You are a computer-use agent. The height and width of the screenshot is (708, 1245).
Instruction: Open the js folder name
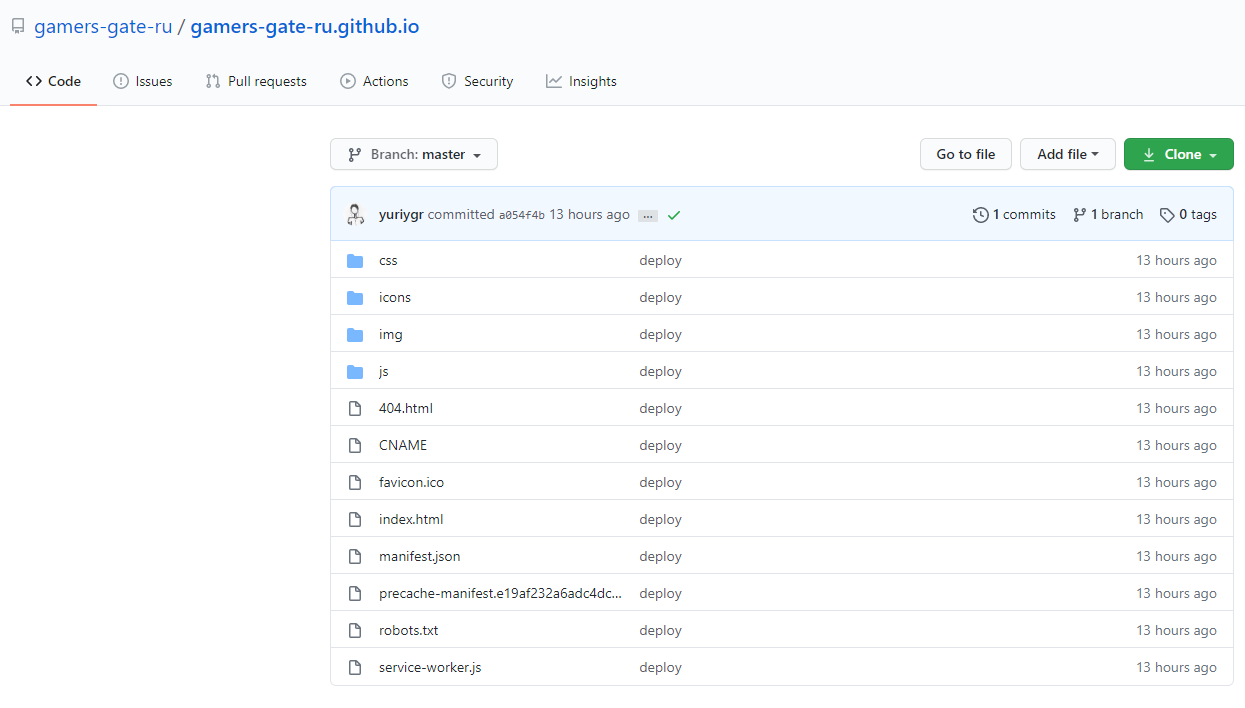pos(384,372)
